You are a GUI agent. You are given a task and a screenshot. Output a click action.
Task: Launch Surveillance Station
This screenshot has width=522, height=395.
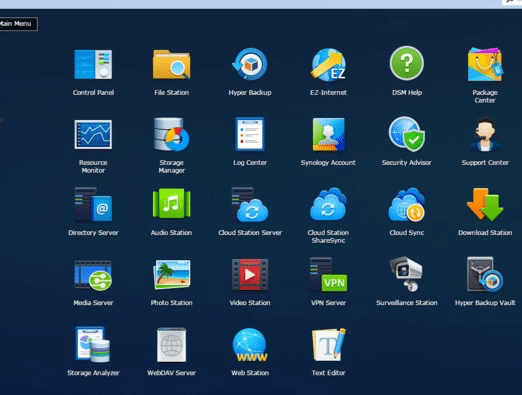tap(407, 274)
